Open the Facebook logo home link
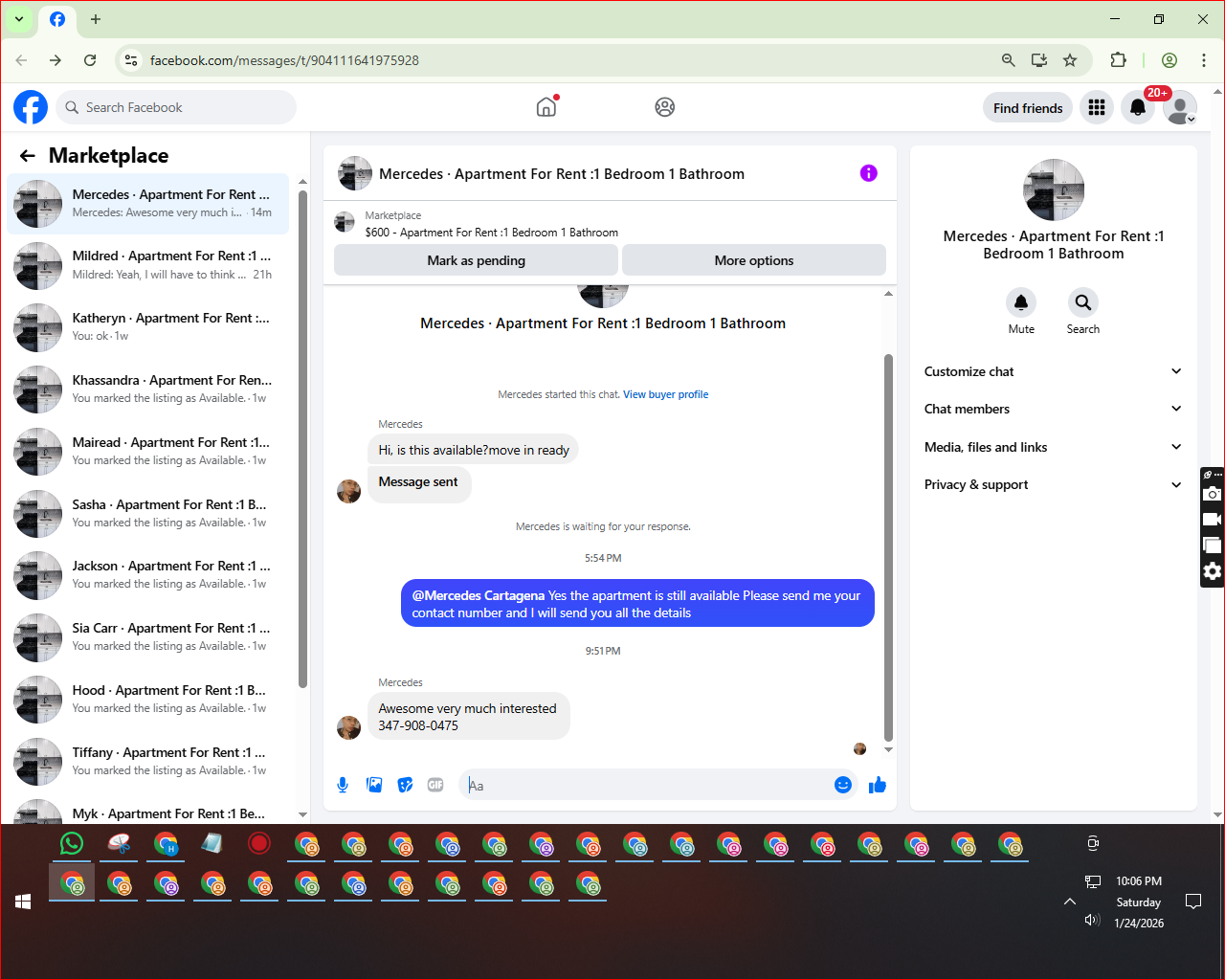Image resolution: width=1225 pixels, height=980 pixels. tap(31, 107)
